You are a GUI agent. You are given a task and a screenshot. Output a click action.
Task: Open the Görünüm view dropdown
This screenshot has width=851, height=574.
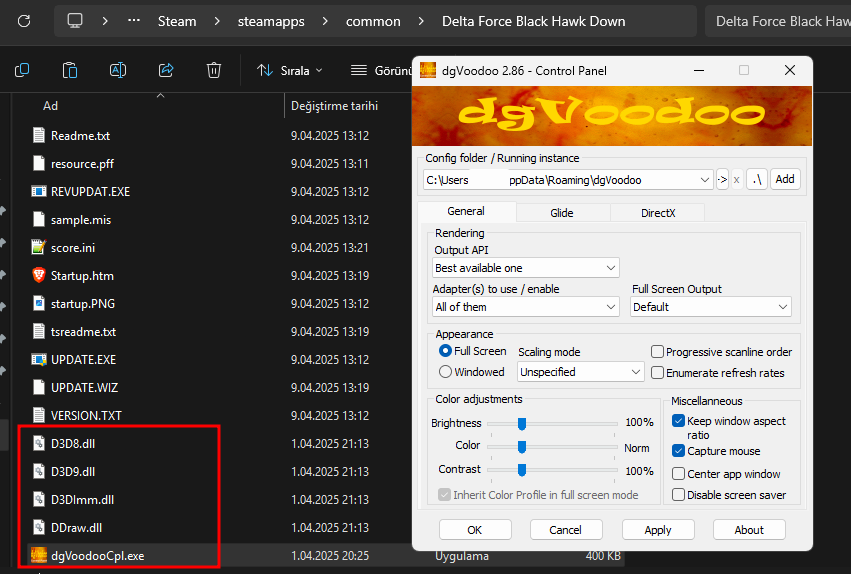pos(381,71)
